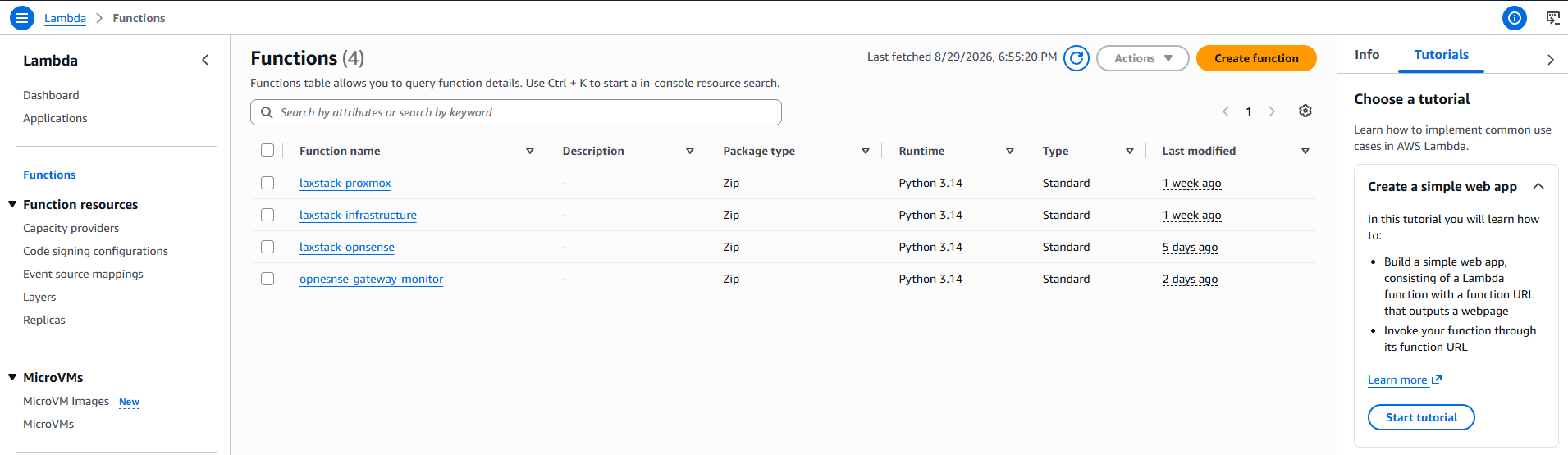This screenshot has height=455, width=1568.
Task: Open Event source mappings
Action: coord(83,274)
